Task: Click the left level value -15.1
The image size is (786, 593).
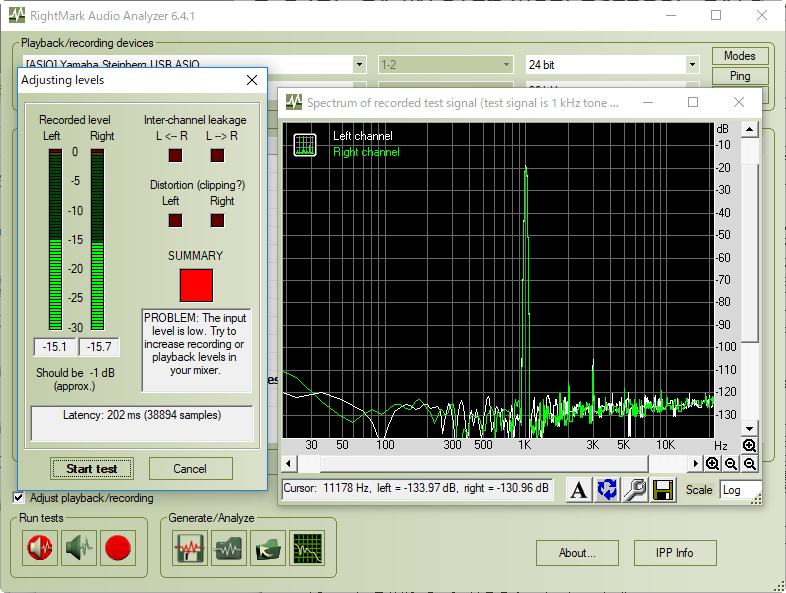Action: coord(55,347)
